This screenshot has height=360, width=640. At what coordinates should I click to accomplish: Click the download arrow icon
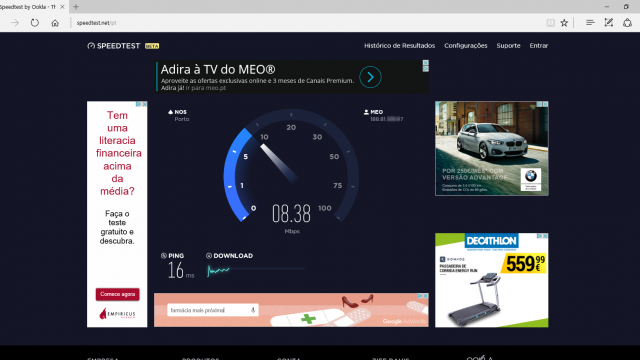click(209, 256)
